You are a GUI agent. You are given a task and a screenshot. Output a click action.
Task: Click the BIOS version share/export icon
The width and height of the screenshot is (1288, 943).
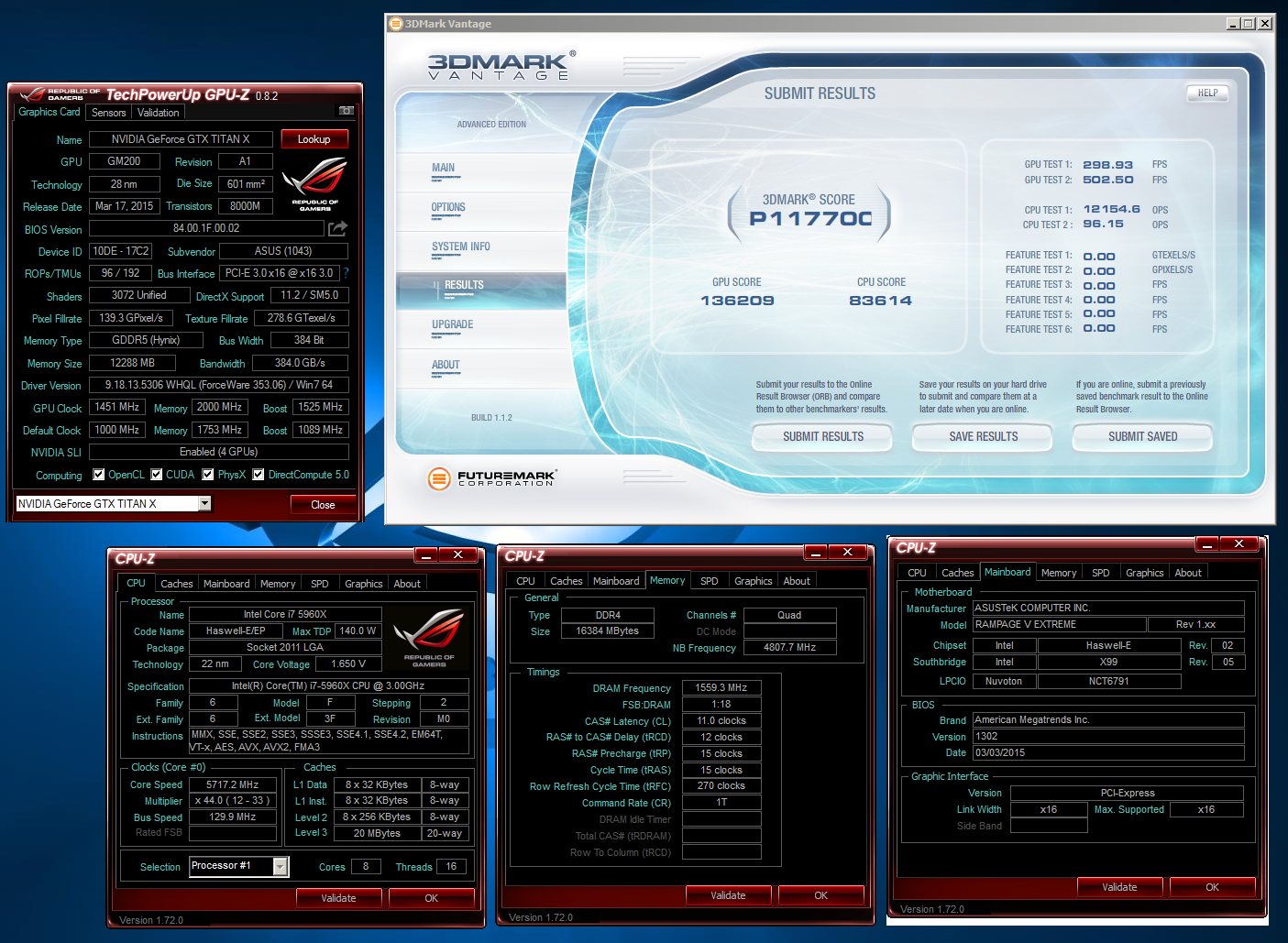click(337, 228)
